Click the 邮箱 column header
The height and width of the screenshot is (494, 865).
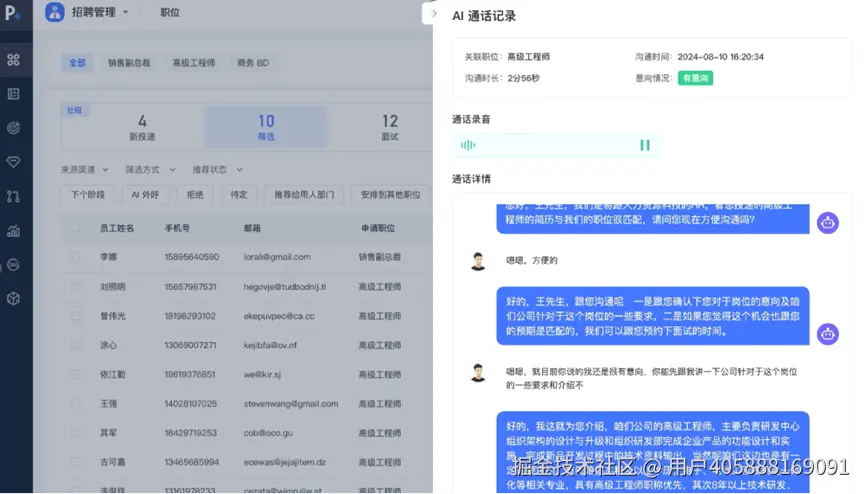pyautogui.click(x=252, y=228)
